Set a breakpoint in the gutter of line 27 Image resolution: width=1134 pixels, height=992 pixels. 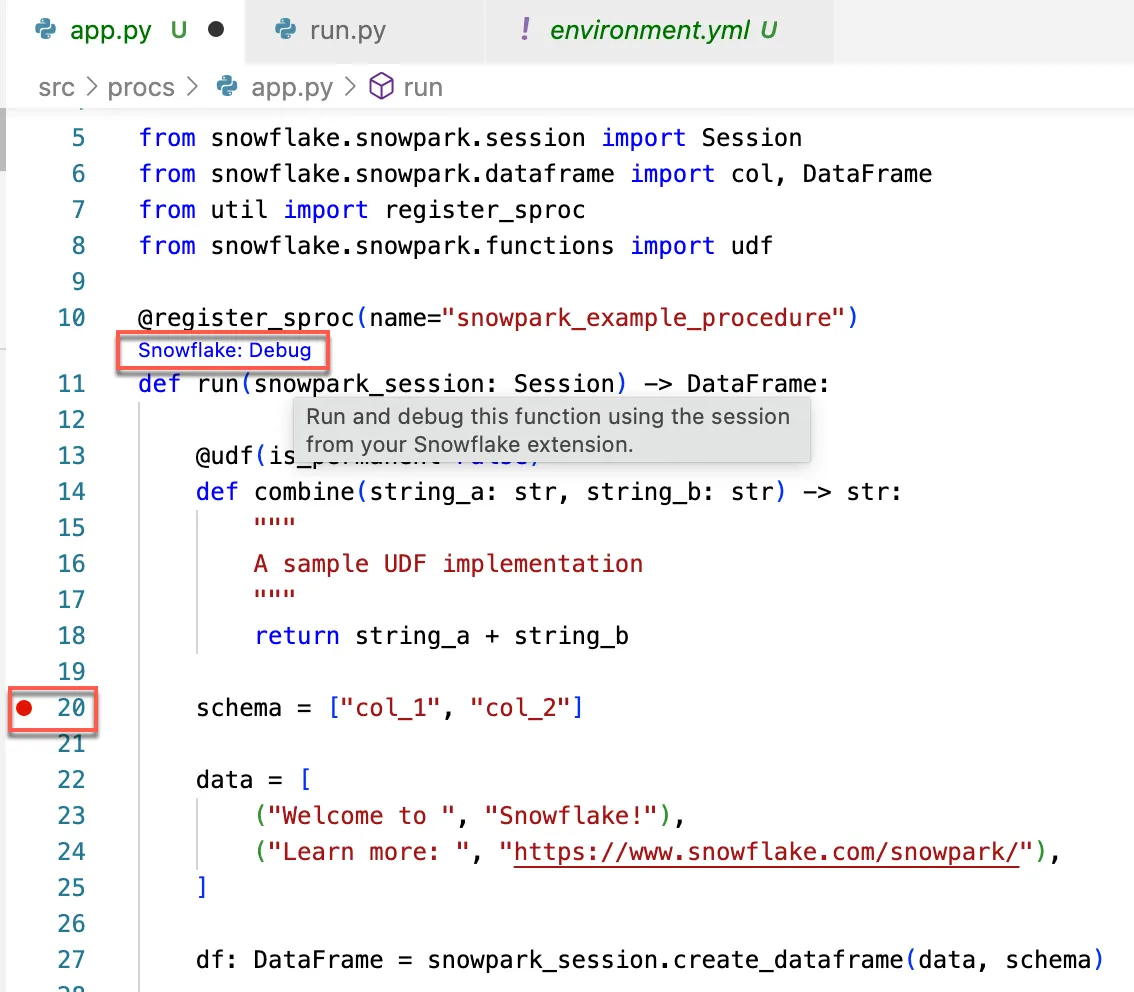(24, 959)
